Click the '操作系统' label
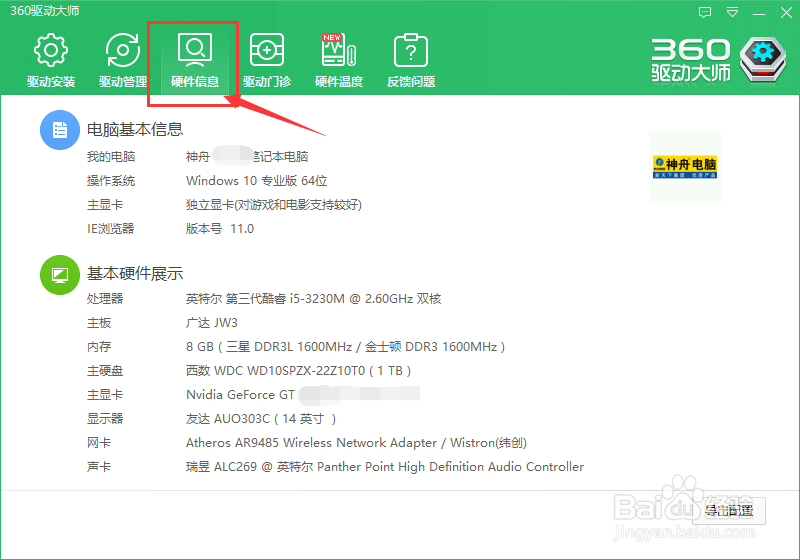The image size is (800, 560). click(111, 181)
